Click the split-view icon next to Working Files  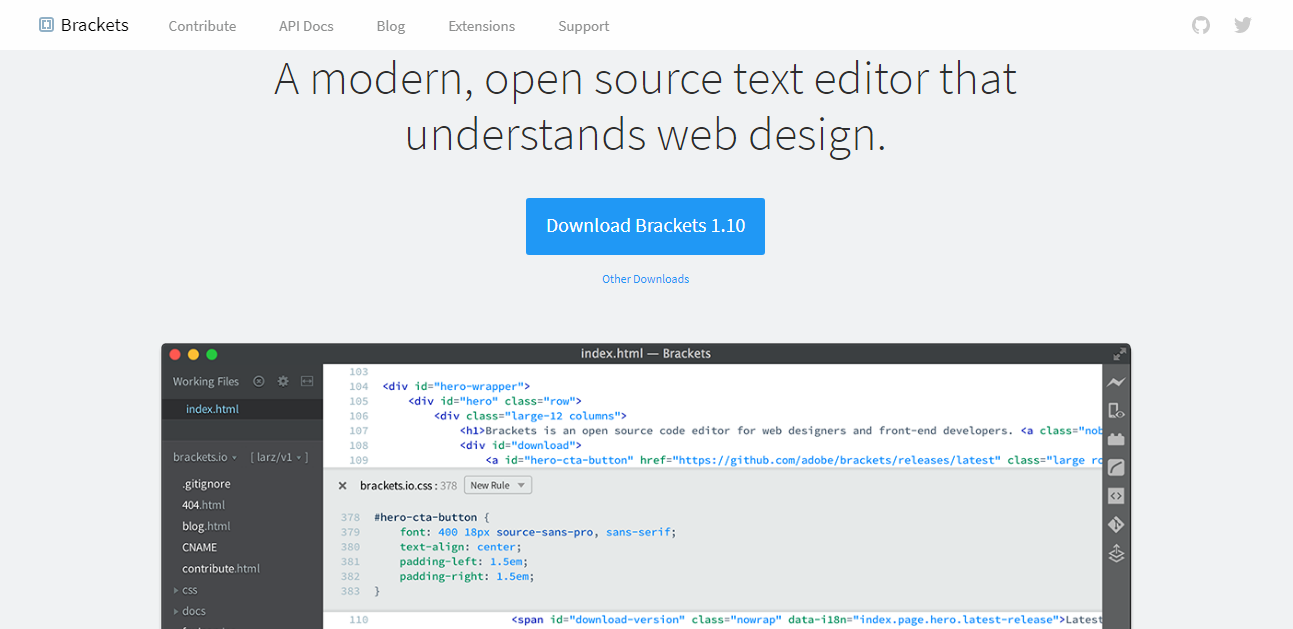306,381
